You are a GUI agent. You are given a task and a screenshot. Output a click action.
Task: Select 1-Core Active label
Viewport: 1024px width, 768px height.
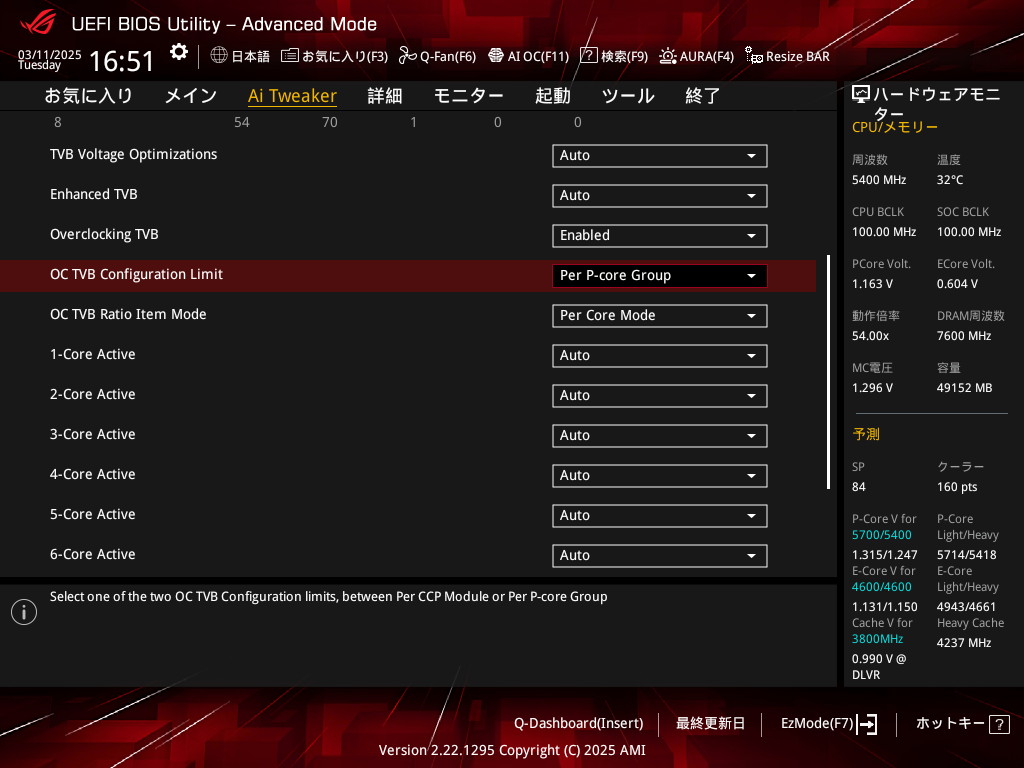click(x=93, y=354)
